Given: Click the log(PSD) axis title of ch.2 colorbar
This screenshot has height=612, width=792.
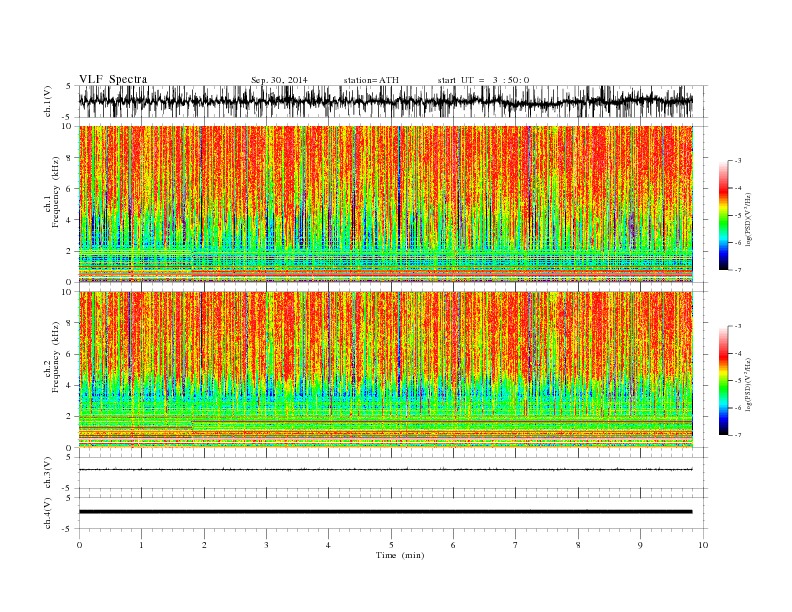Looking at the screenshot, I should click(749, 385).
